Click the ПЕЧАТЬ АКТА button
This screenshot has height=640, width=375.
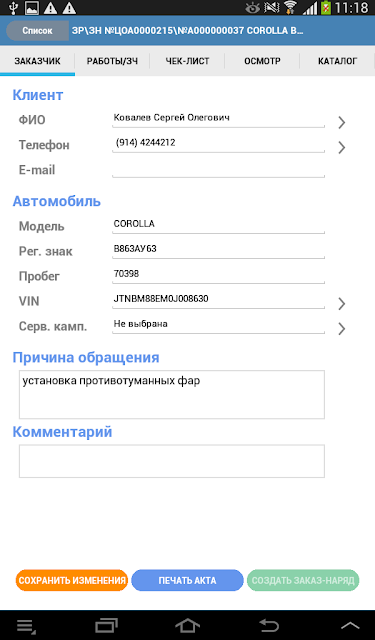[187, 580]
